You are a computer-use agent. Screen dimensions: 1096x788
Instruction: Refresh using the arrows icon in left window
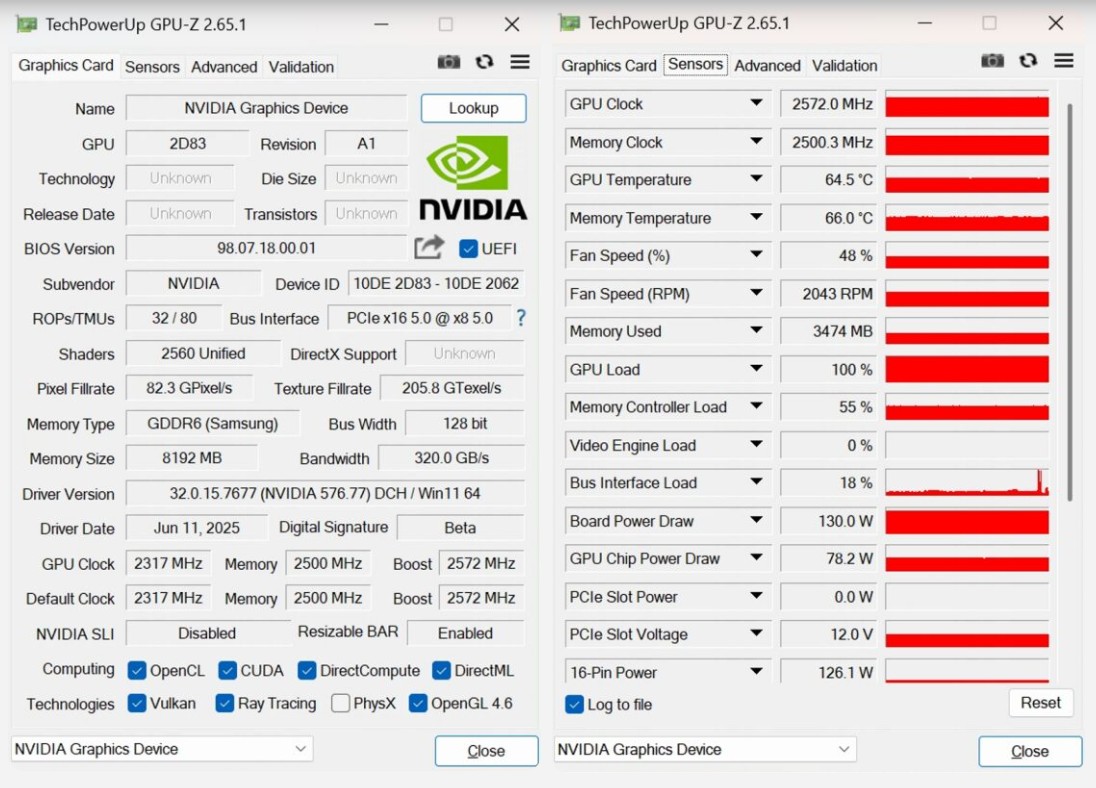coord(484,62)
